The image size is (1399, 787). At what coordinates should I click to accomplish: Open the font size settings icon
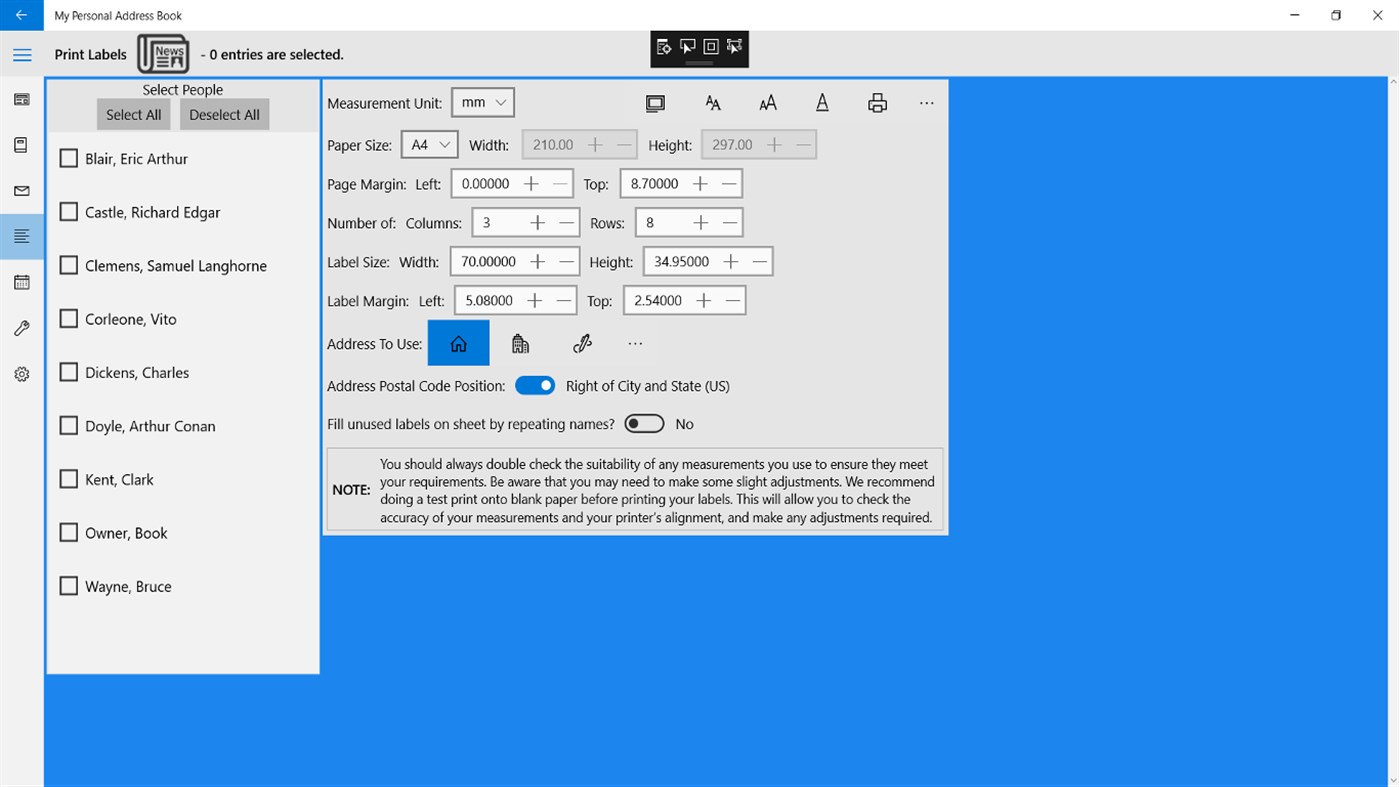point(767,102)
